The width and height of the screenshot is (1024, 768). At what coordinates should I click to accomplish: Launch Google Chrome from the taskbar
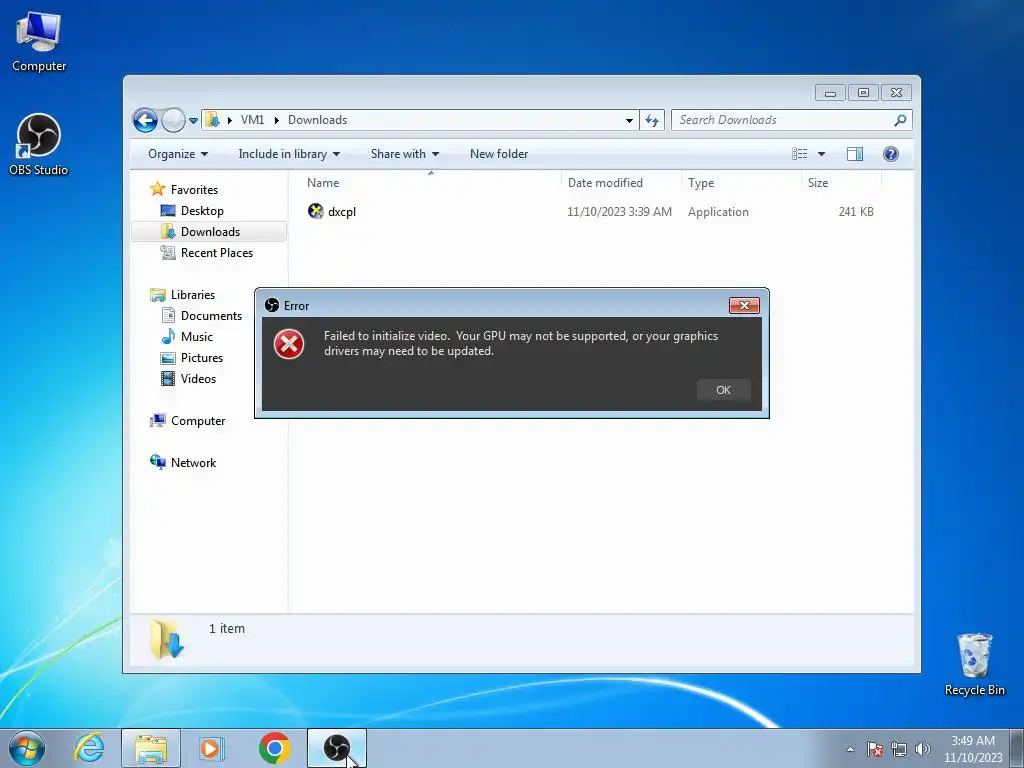[274, 748]
